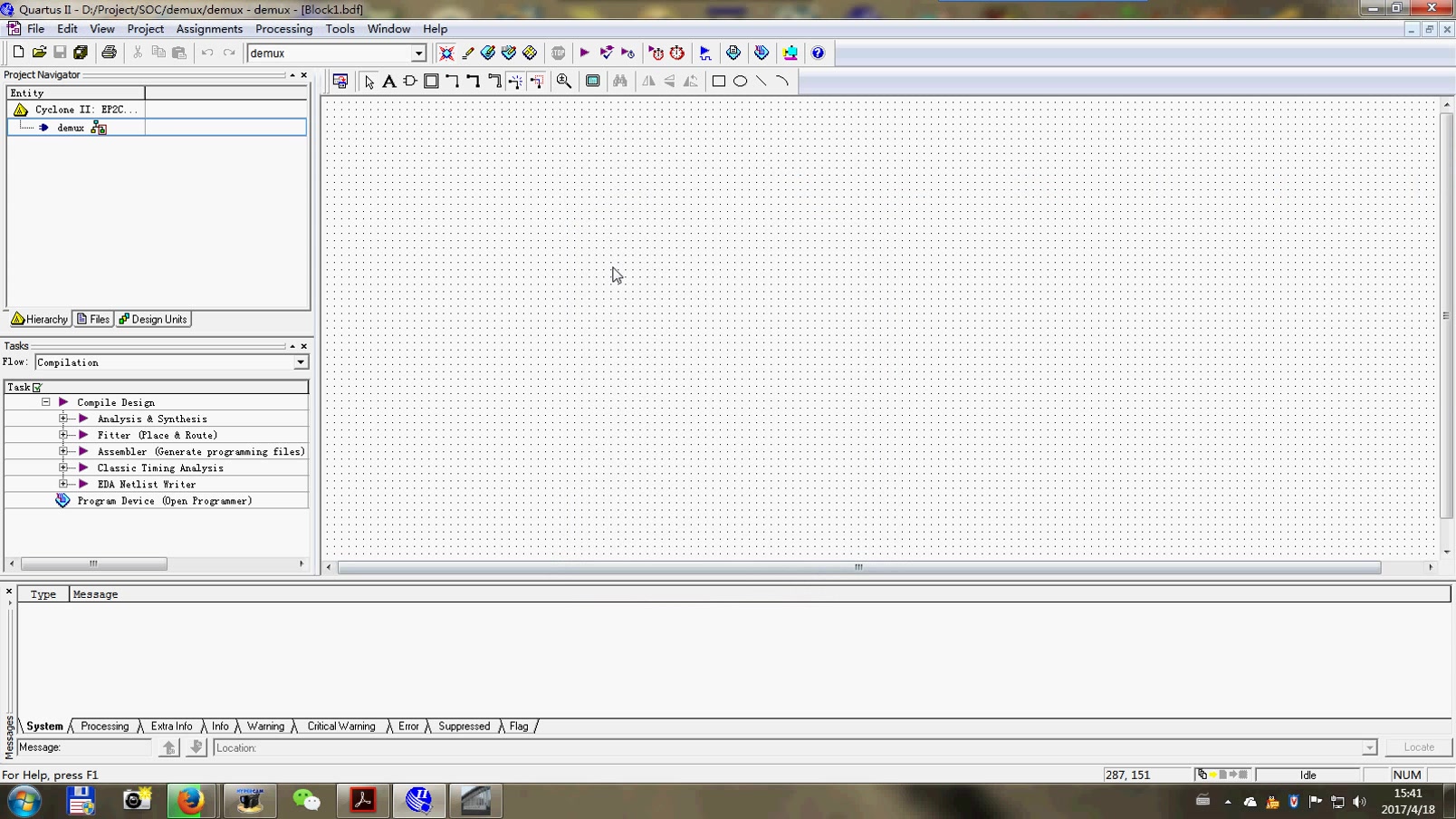This screenshot has height=819, width=1456.
Task: Go to next message down arrow
Action: (196, 747)
